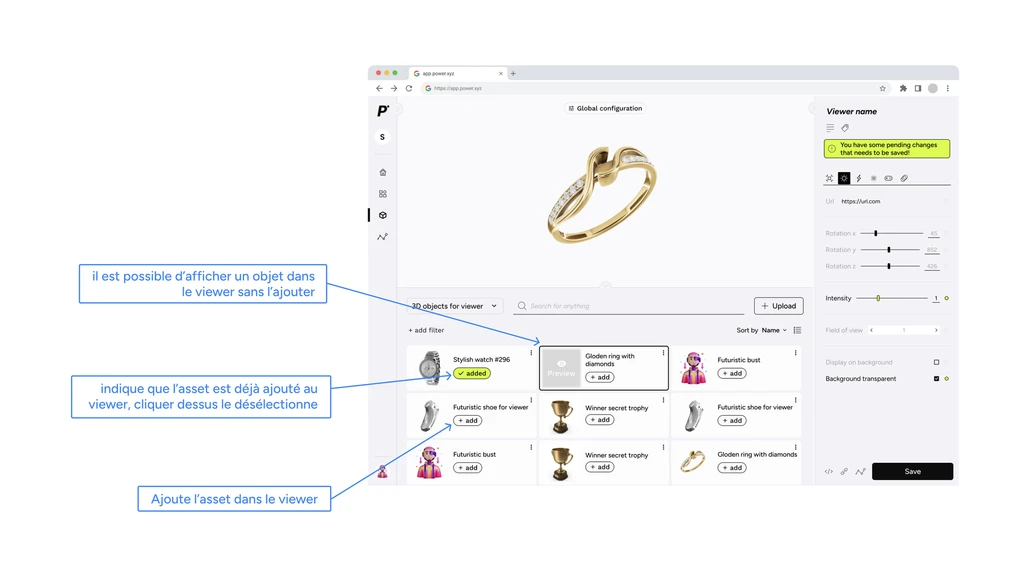
Task: Open options menu for Stylish watch #296
Action: [x=531, y=352]
